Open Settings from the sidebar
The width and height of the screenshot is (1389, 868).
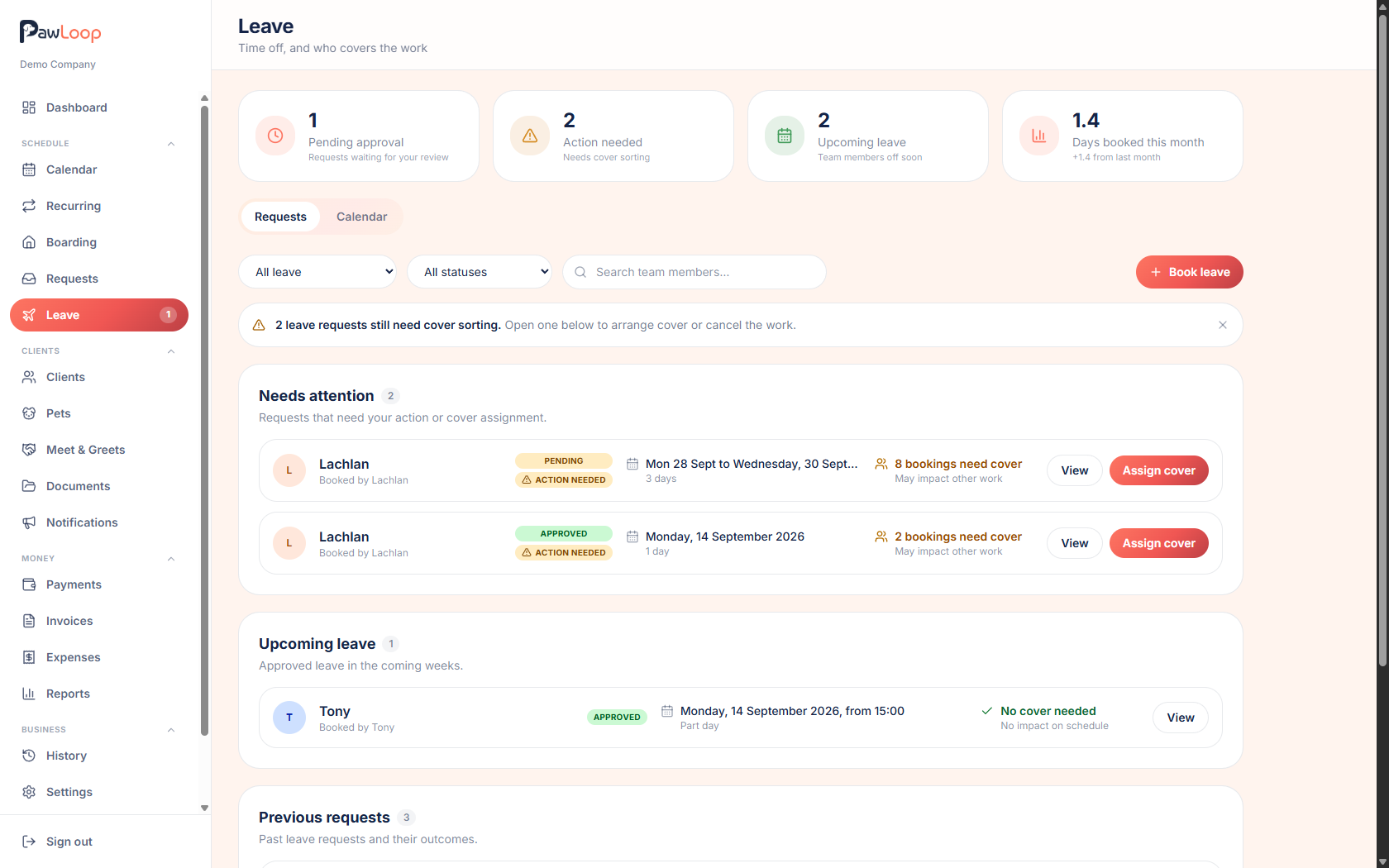pyautogui.click(x=99, y=792)
